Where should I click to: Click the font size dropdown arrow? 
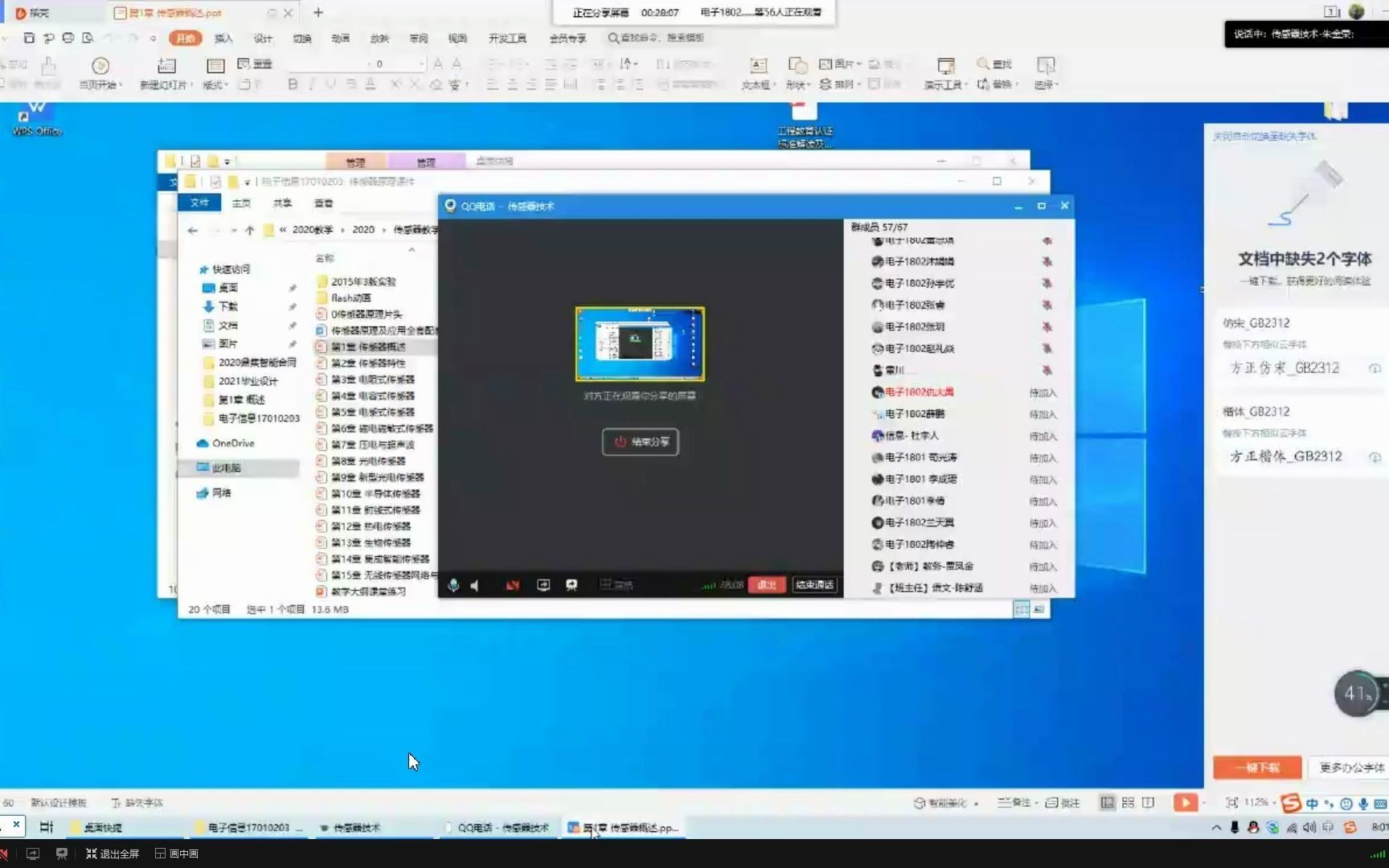tap(420, 63)
